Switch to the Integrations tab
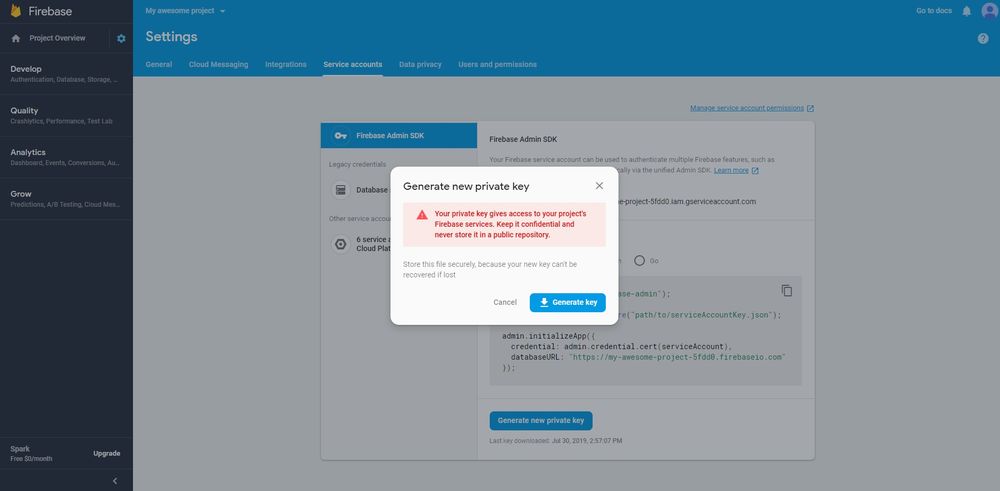Screen dimensions: 1000x491 pyautogui.click(x=286, y=64)
